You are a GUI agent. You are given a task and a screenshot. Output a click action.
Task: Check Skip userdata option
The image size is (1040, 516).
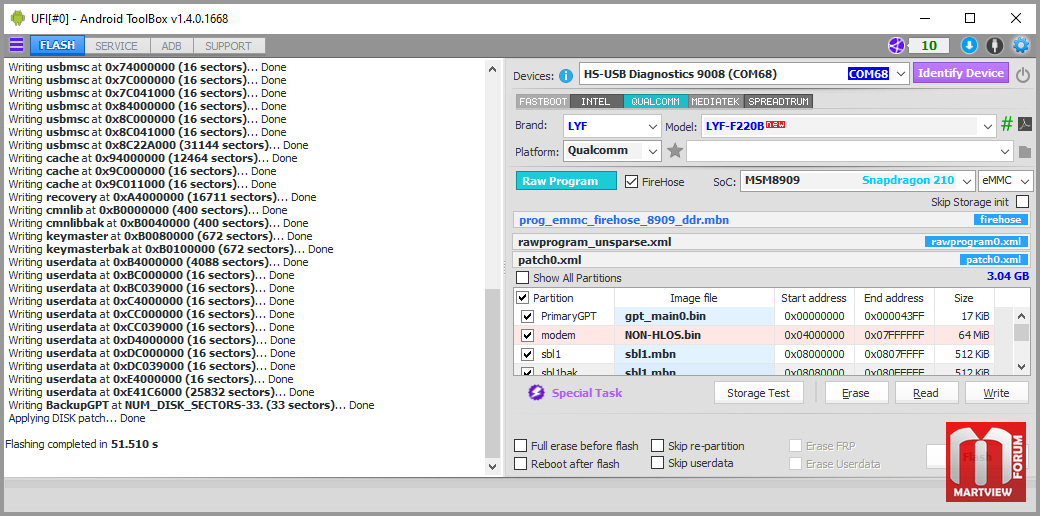(x=657, y=463)
